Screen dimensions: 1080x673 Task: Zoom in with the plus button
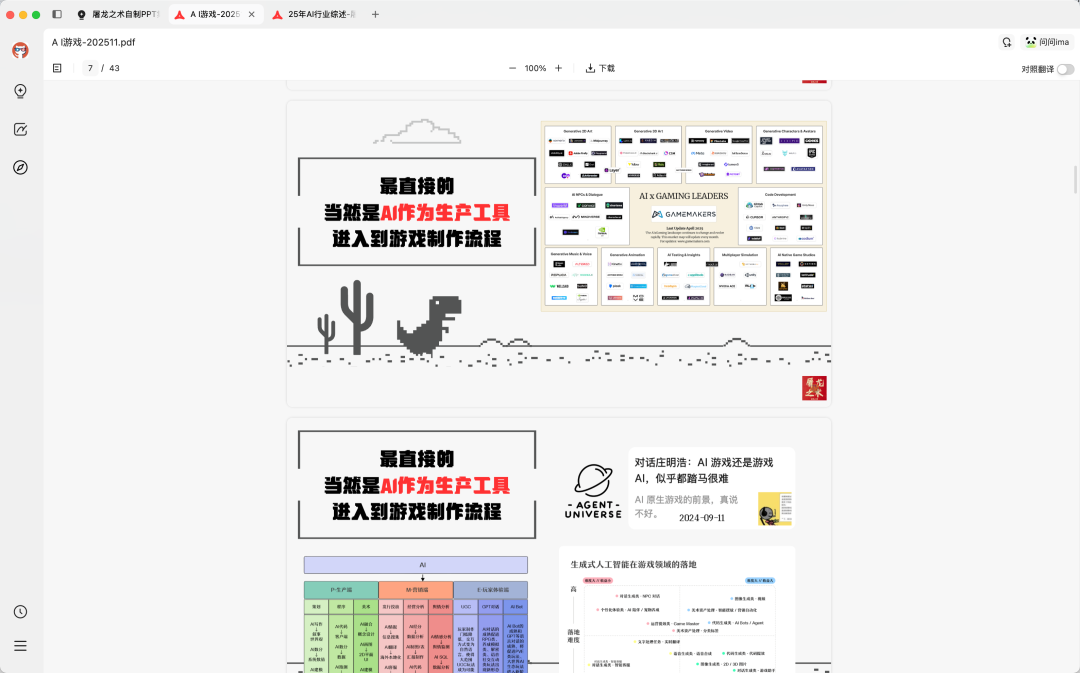[558, 68]
